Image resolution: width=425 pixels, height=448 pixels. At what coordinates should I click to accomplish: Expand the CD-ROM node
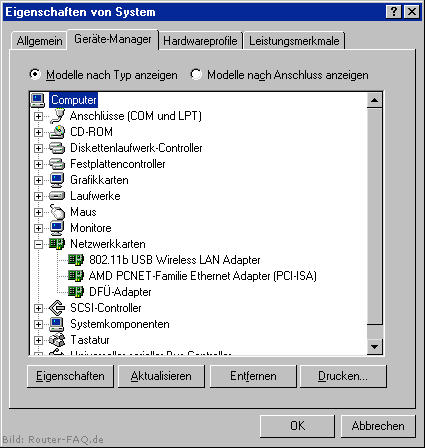38,132
